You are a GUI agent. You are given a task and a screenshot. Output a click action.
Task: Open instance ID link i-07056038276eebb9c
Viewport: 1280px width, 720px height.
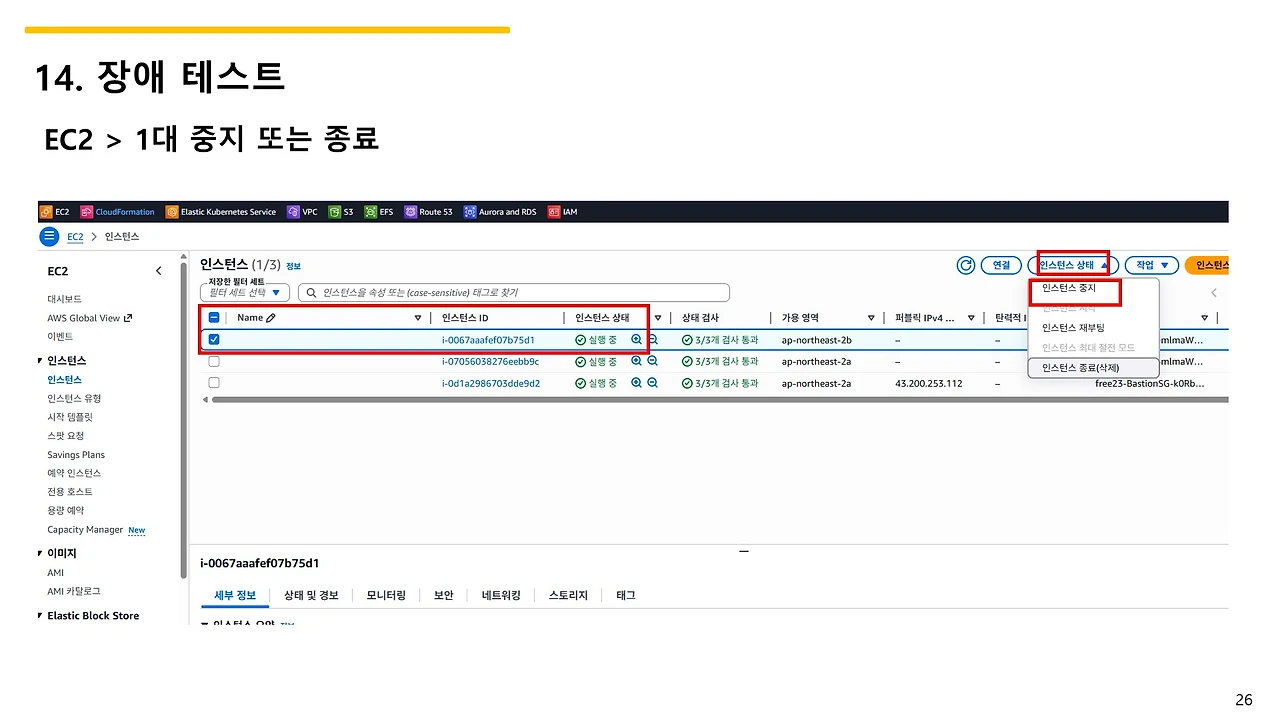(490, 361)
